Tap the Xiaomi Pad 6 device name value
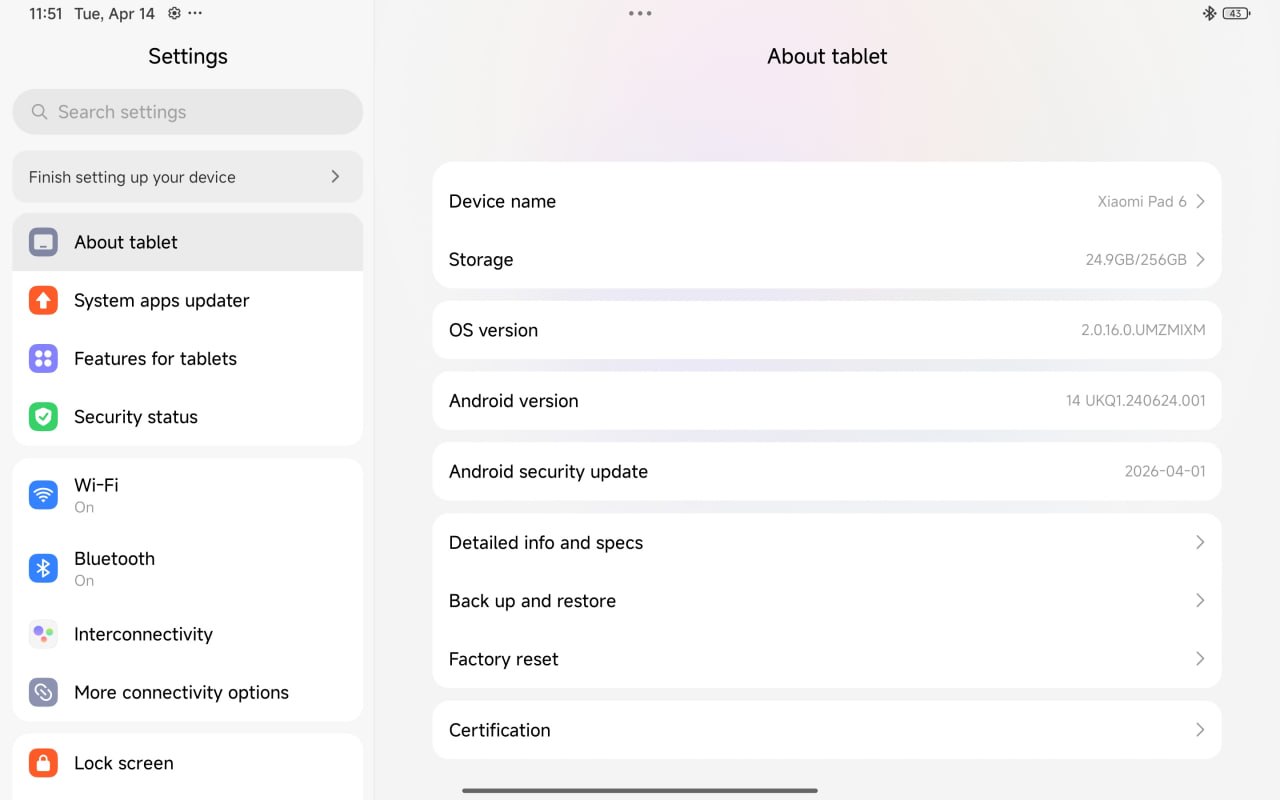 coord(1142,201)
